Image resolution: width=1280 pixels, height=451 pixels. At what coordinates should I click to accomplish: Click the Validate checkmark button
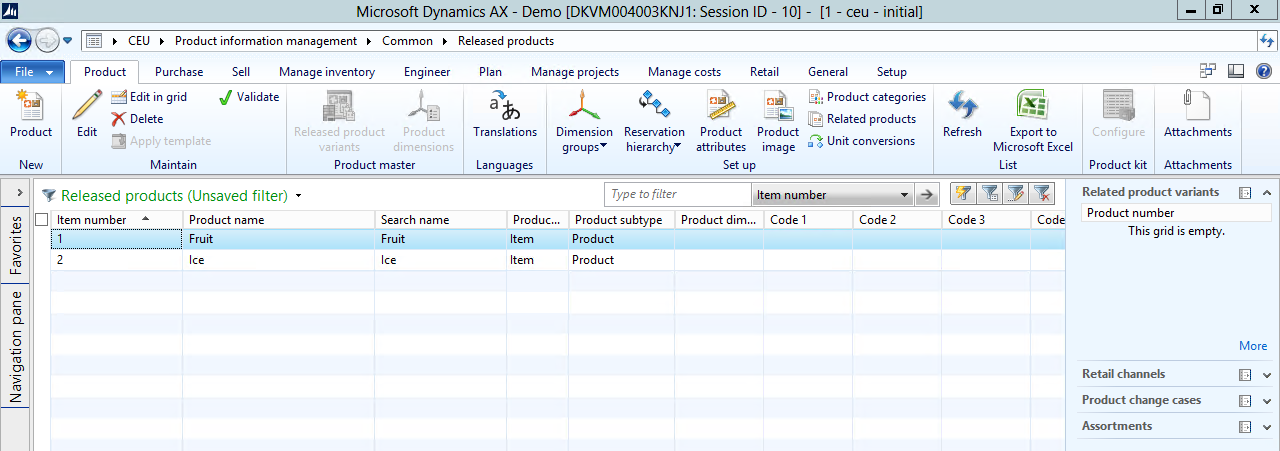249,97
